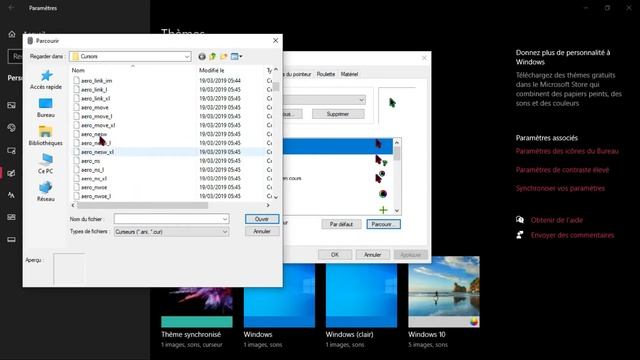640x360 pixels.
Task: Click the Parcourir... button in mouse properties
Action: (383, 224)
